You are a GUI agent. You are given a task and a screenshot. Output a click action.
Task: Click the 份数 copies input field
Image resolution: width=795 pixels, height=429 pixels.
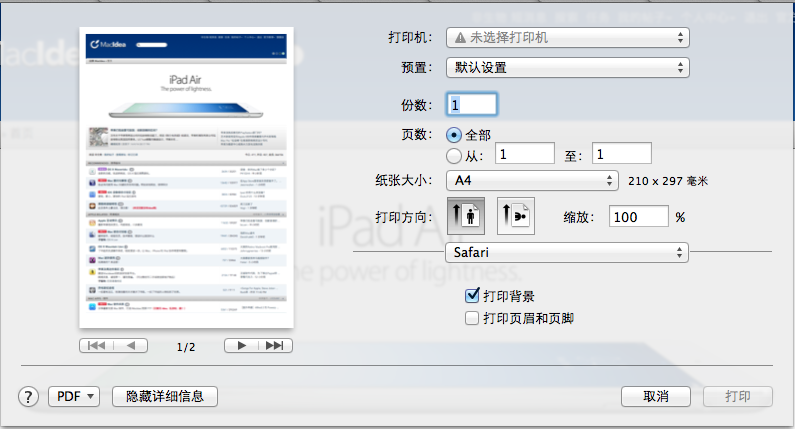click(x=472, y=104)
